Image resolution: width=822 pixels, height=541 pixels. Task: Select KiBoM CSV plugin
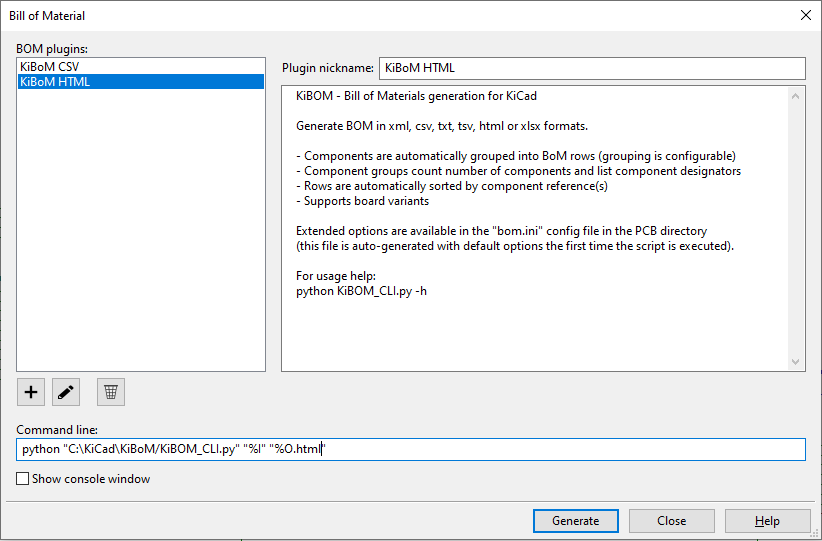click(140, 67)
